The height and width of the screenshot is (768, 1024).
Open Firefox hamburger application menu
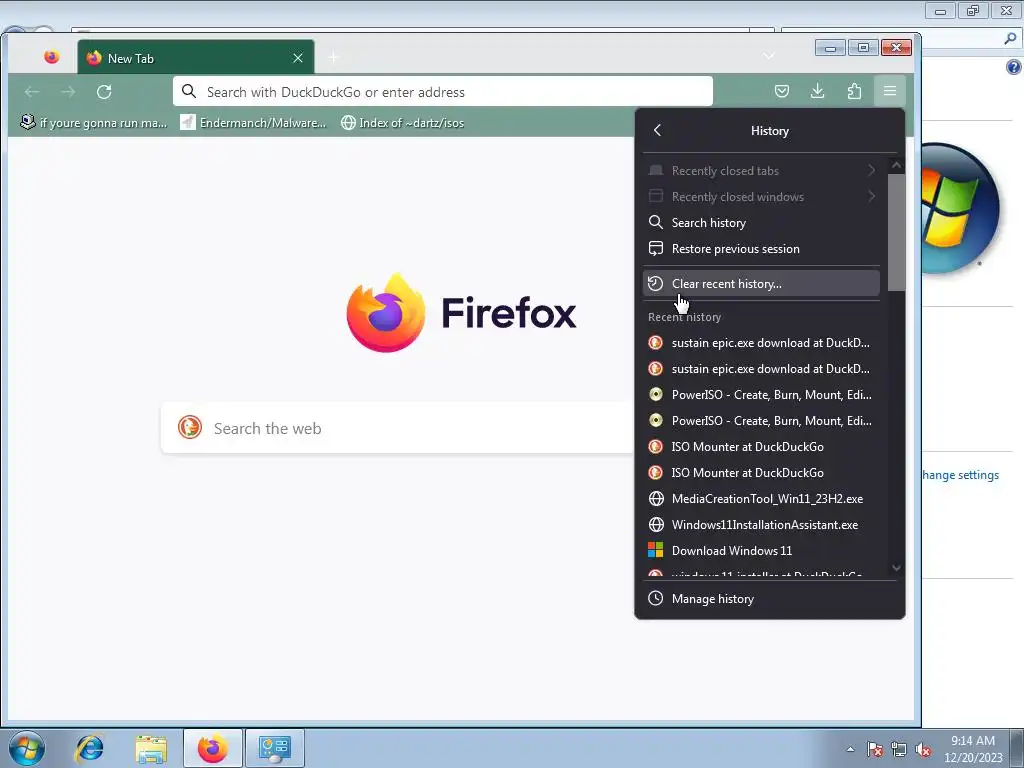pos(889,91)
